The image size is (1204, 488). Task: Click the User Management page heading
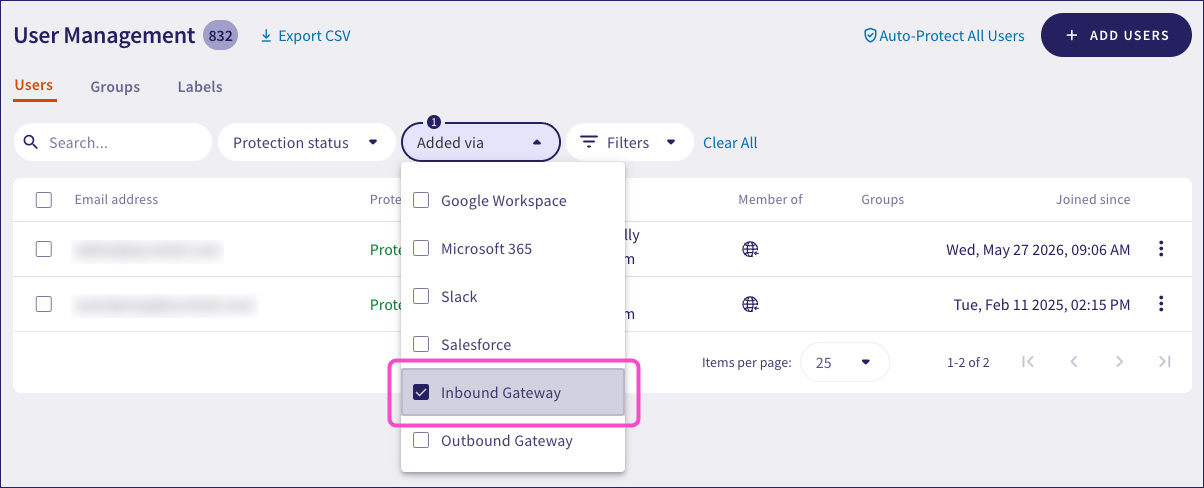(104, 36)
